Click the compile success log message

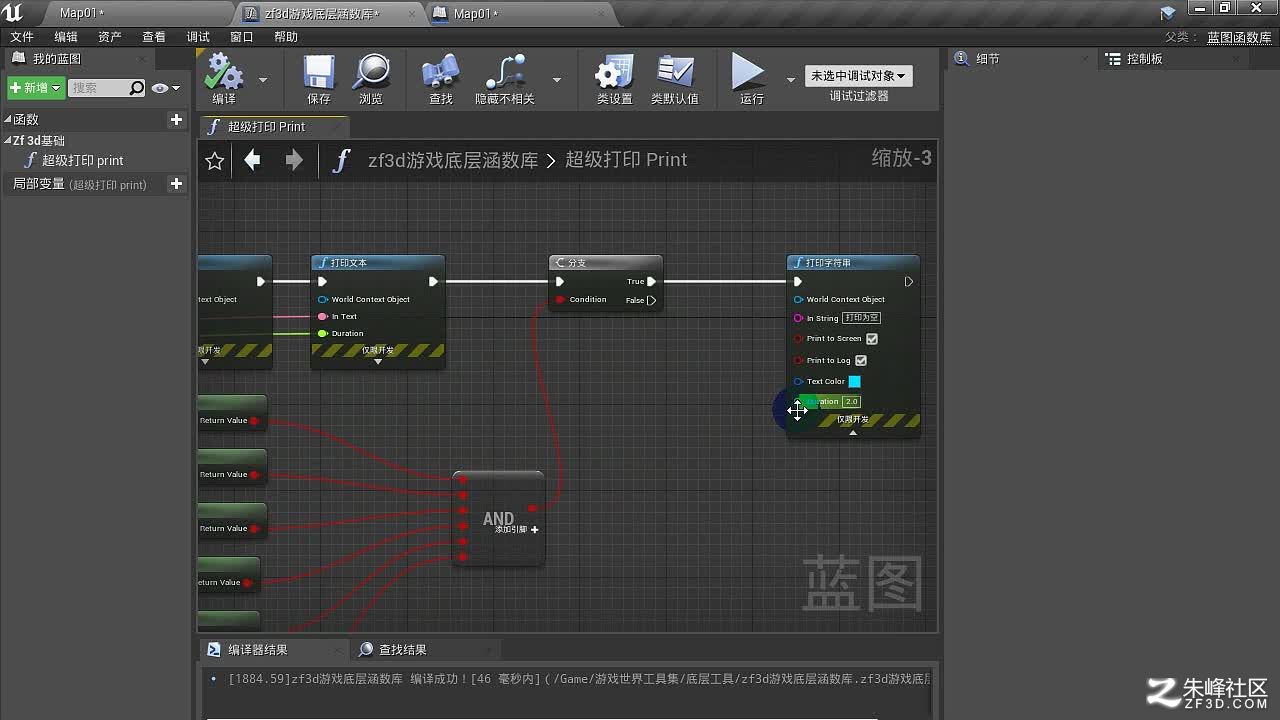[x=578, y=679]
